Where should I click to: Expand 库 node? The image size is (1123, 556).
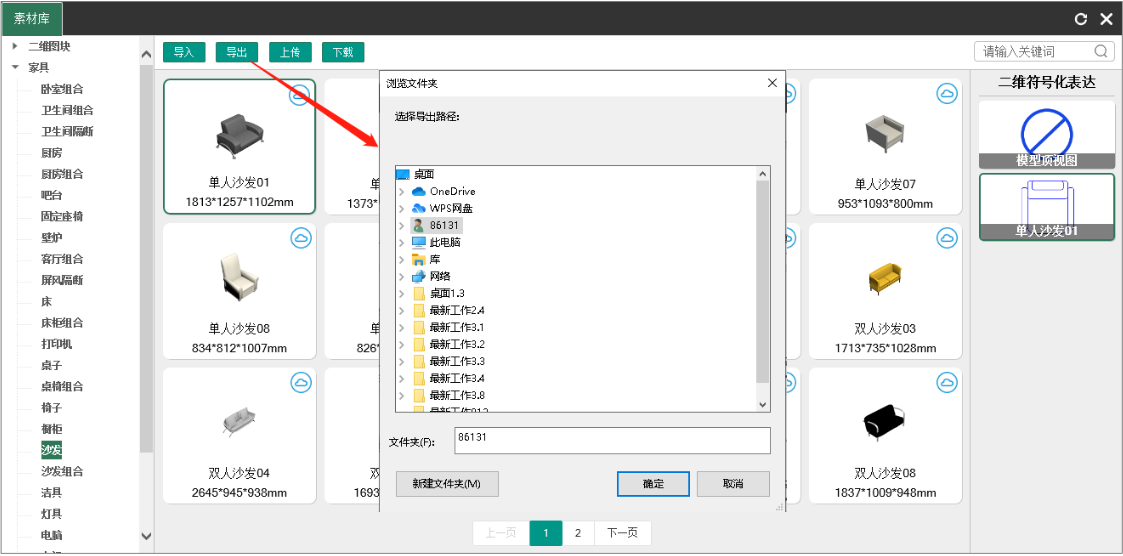(402, 259)
